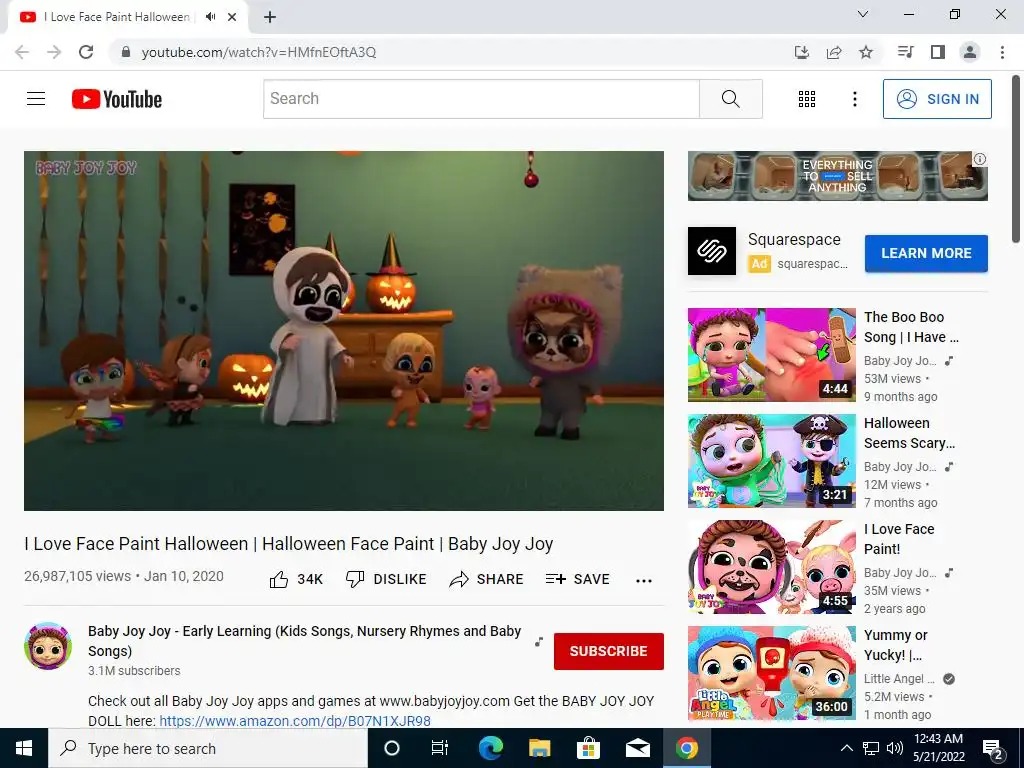Open tab search chevron
Screen dimensions: 1024x768
(x=863, y=14)
